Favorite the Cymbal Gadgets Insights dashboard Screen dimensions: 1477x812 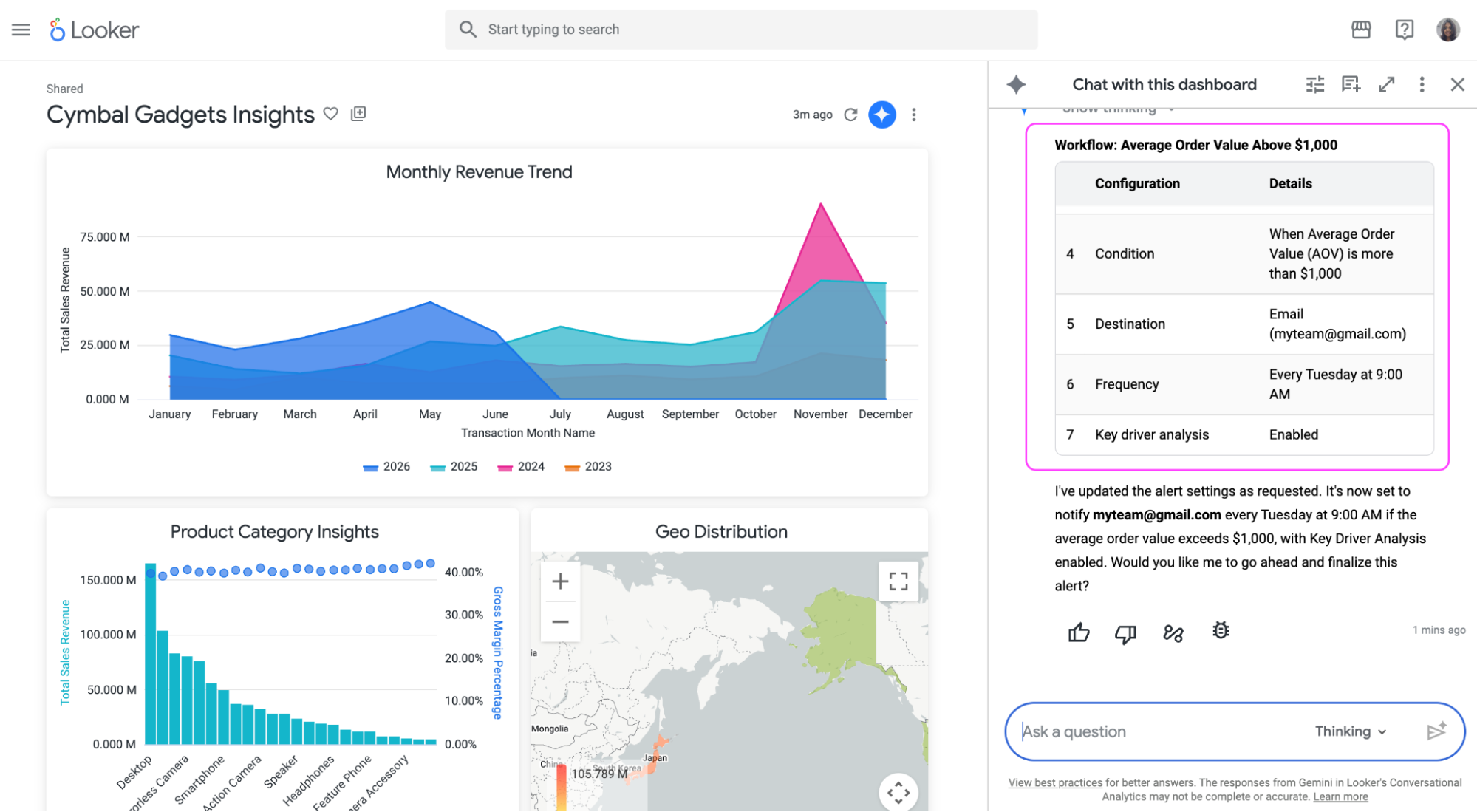[331, 114]
